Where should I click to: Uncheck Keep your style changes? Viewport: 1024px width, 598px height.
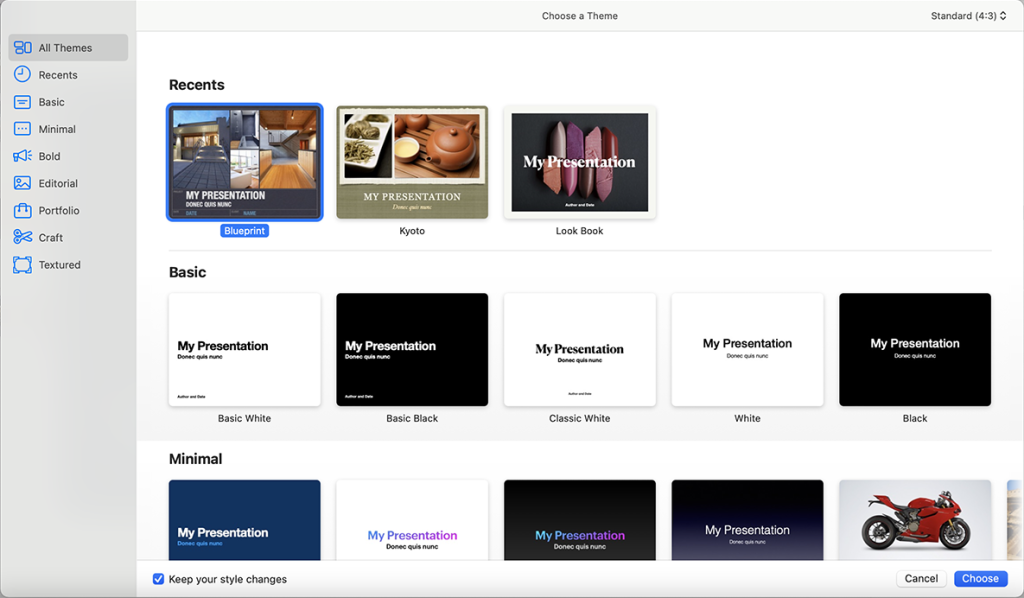click(158, 579)
